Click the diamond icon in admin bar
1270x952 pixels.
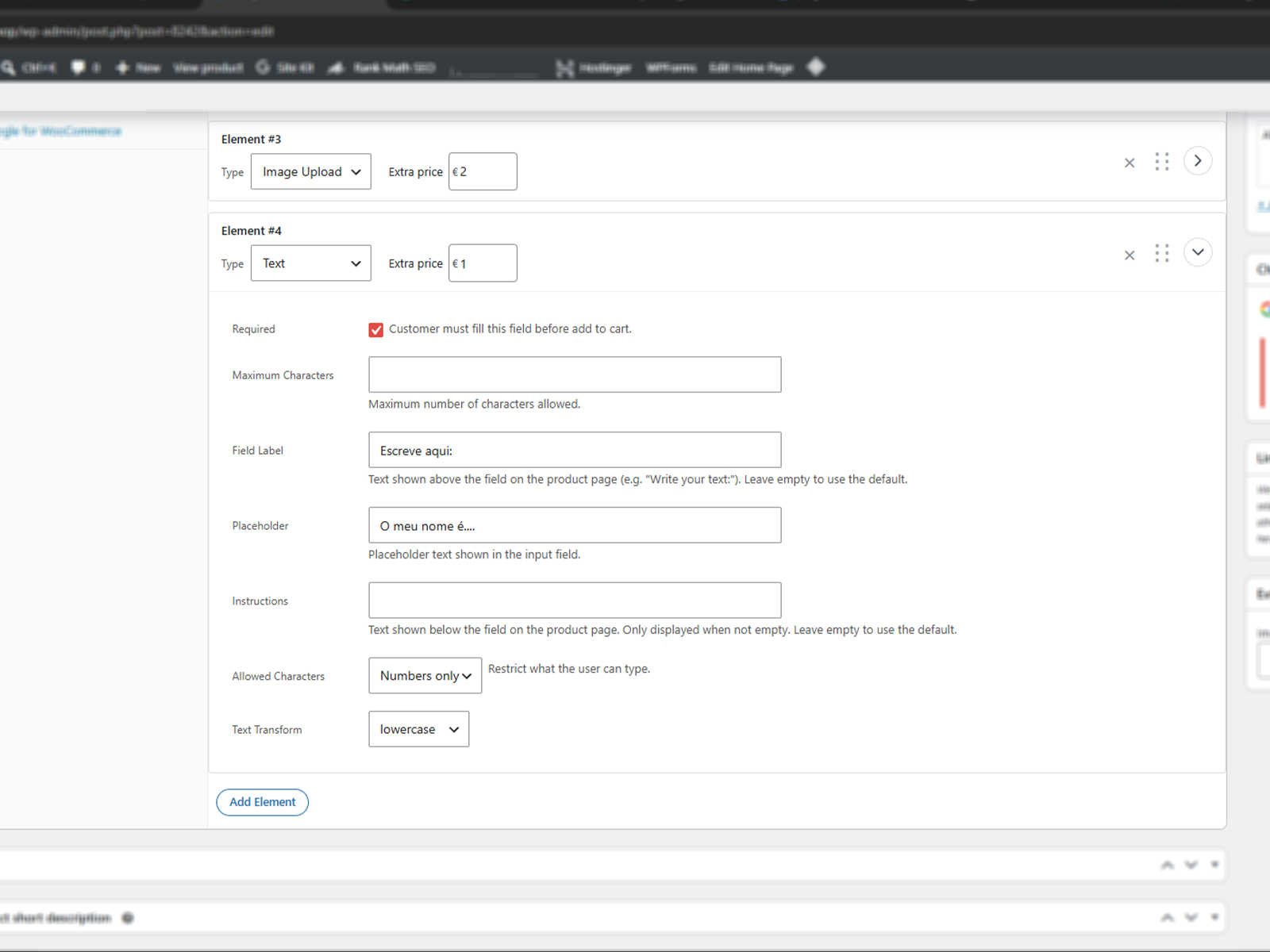pyautogui.click(x=816, y=67)
